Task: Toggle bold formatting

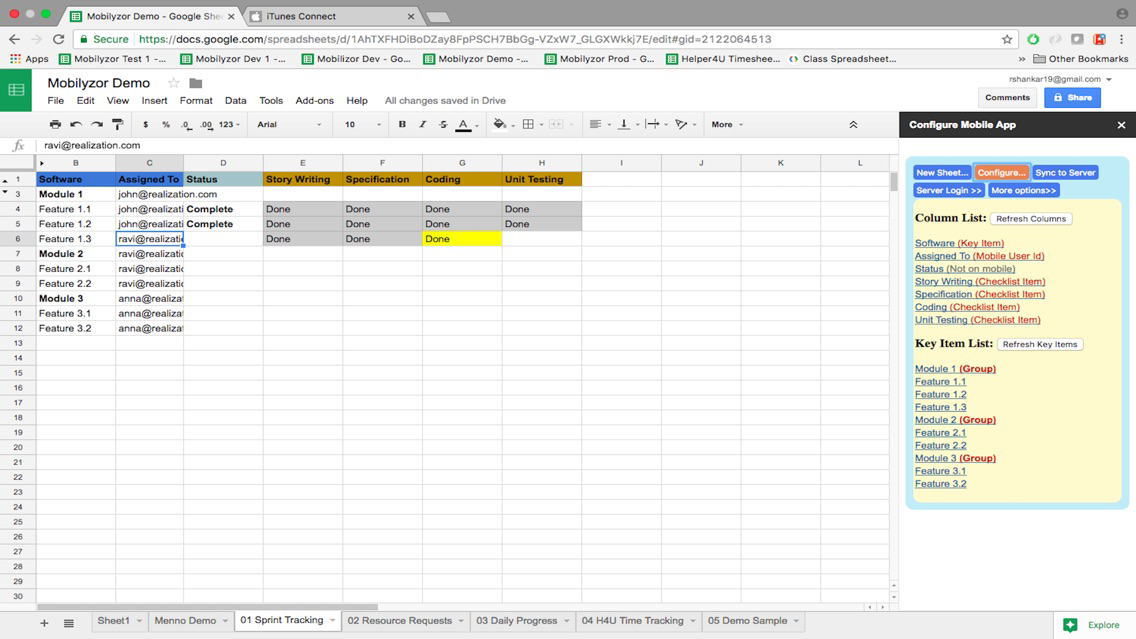Action: [402, 125]
